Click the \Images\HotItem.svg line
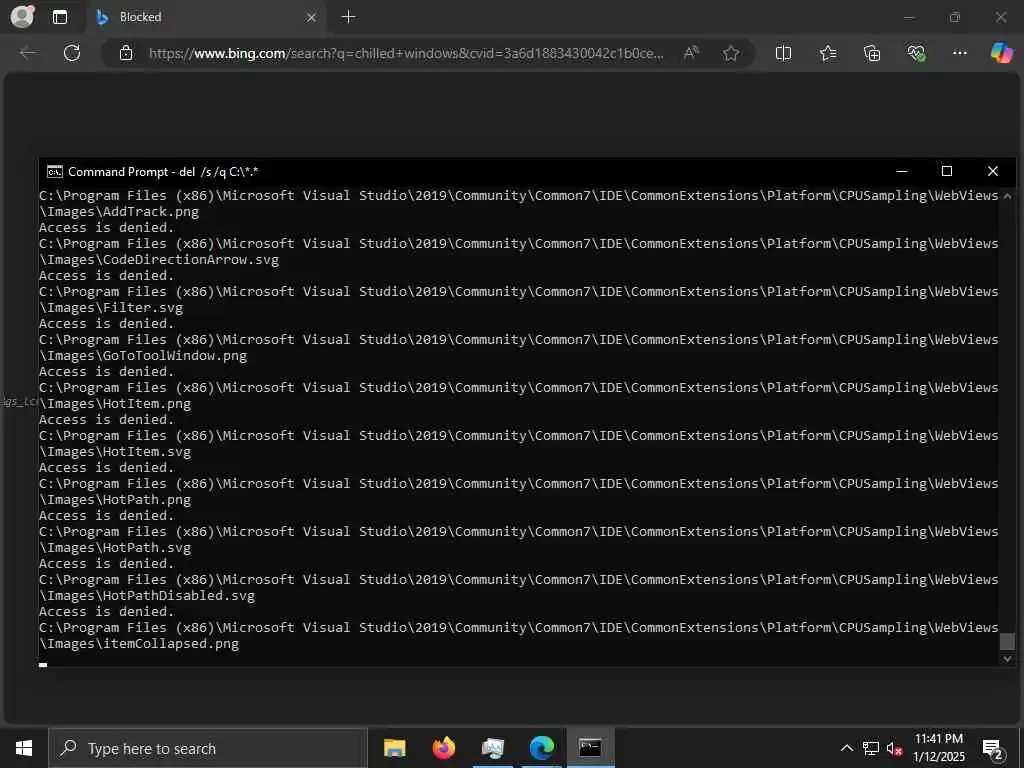This screenshot has height=768, width=1024. tap(115, 452)
